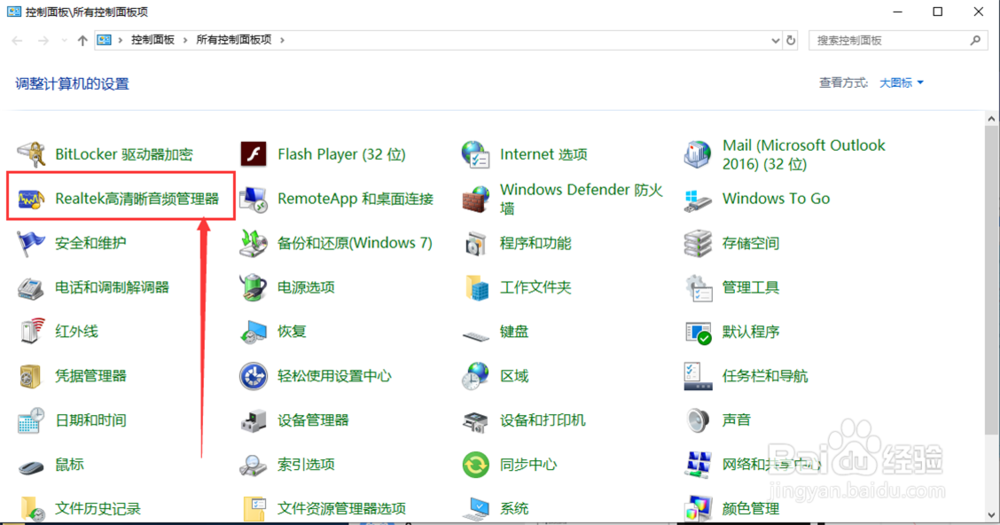Click the 电源选项 battery icon
Screen dimensions: 1000x525
[x=253, y=288]
